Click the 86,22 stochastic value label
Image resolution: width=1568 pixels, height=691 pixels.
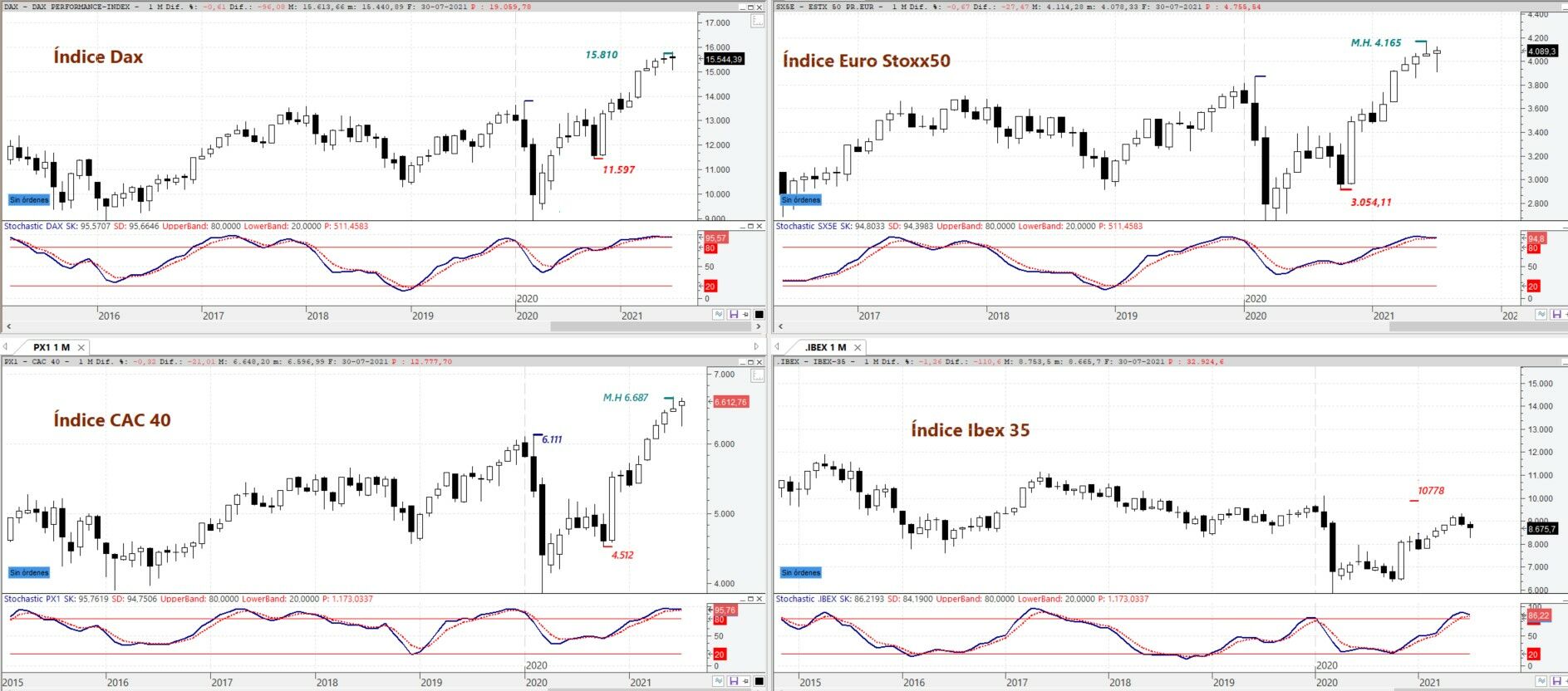(x=1539, y=615)
